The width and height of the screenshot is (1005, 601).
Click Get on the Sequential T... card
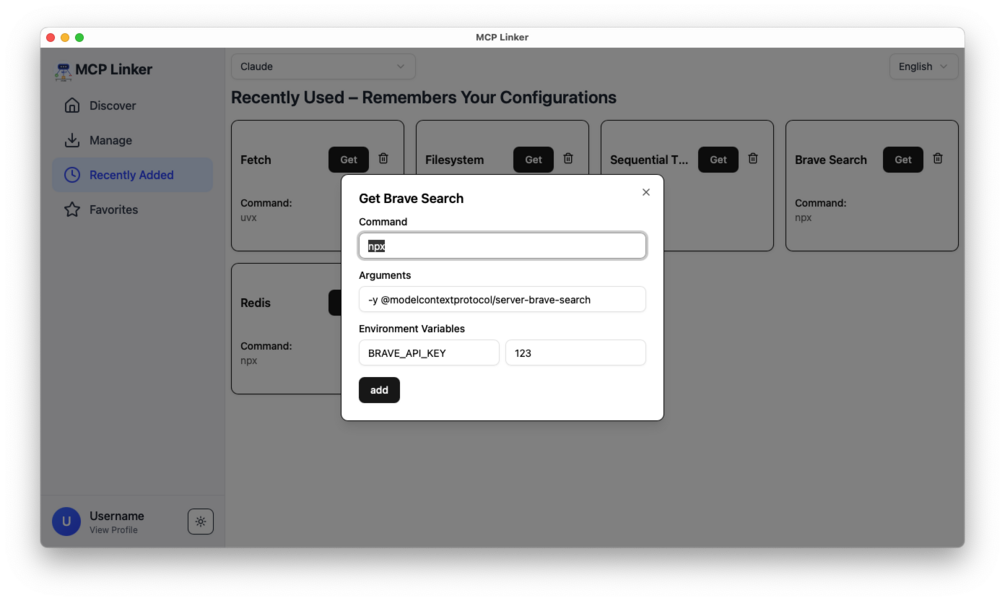point(718,160)
